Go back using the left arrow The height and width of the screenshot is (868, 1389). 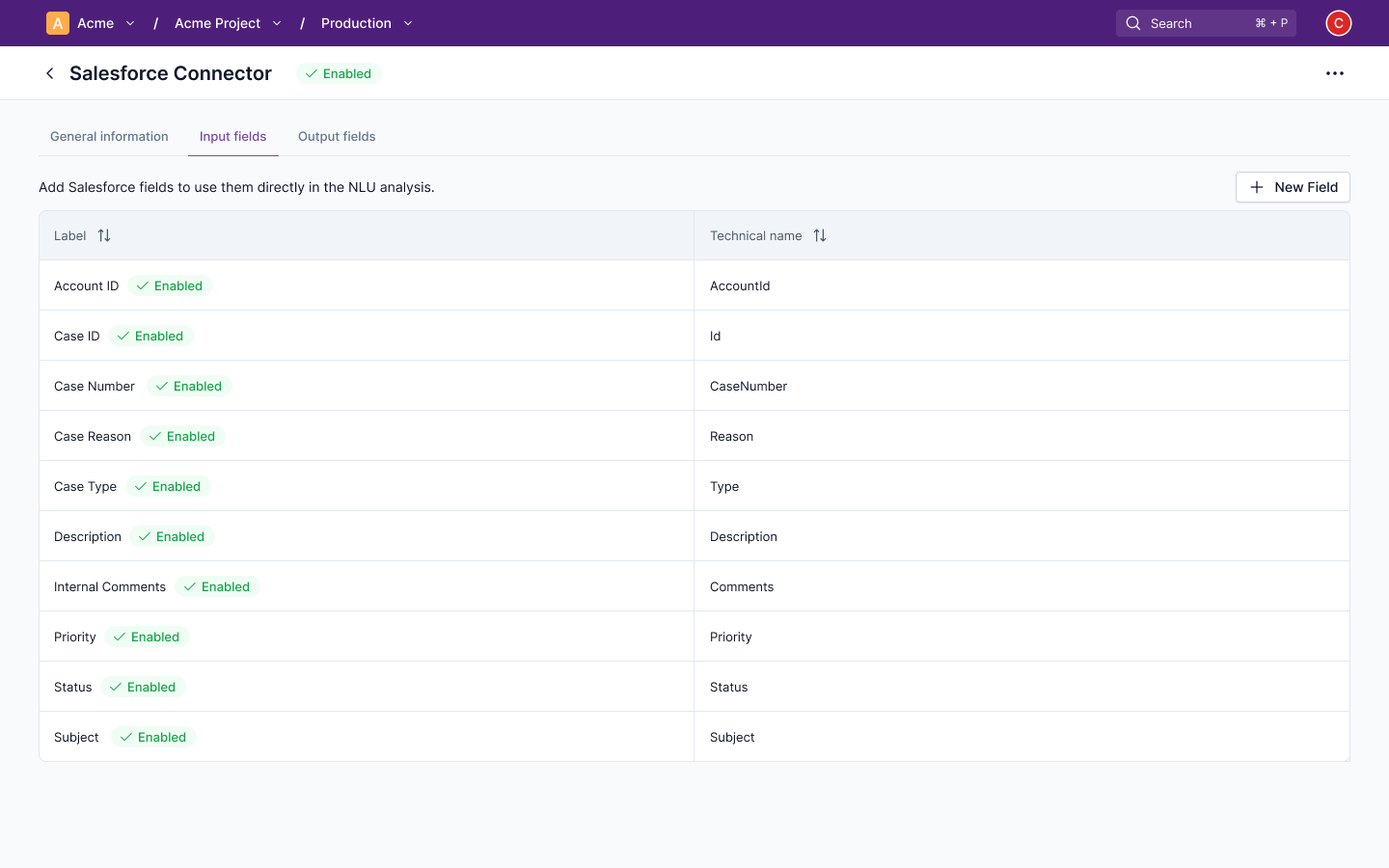click(x=50, y=73)
